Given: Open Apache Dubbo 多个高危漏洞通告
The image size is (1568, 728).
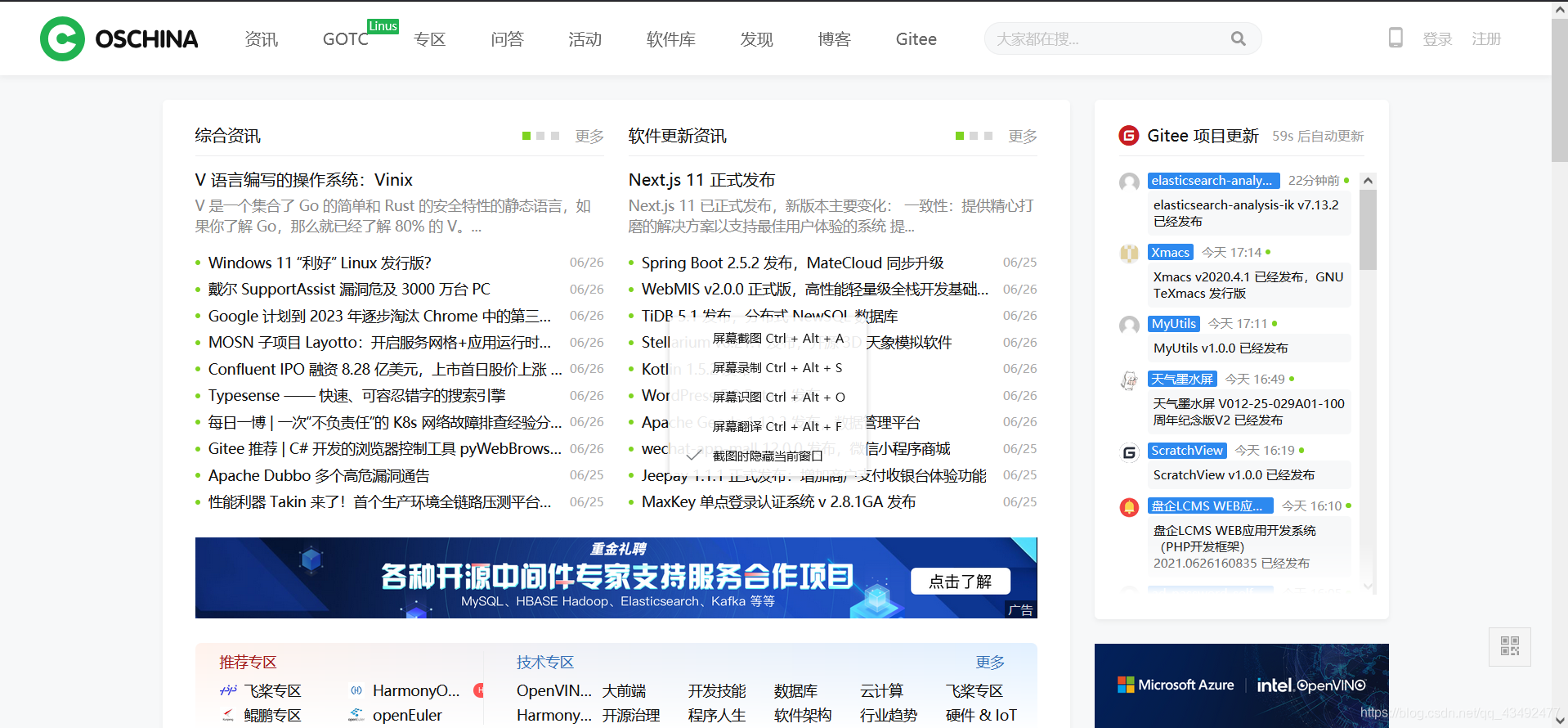Looking at the screenshot, I should (318, 475).
